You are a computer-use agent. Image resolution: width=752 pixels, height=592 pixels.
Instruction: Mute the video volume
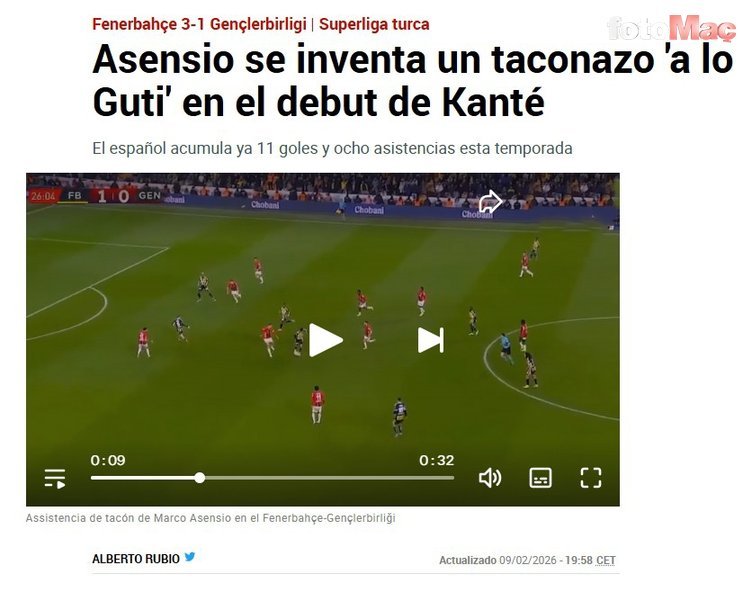pos(490,478)
